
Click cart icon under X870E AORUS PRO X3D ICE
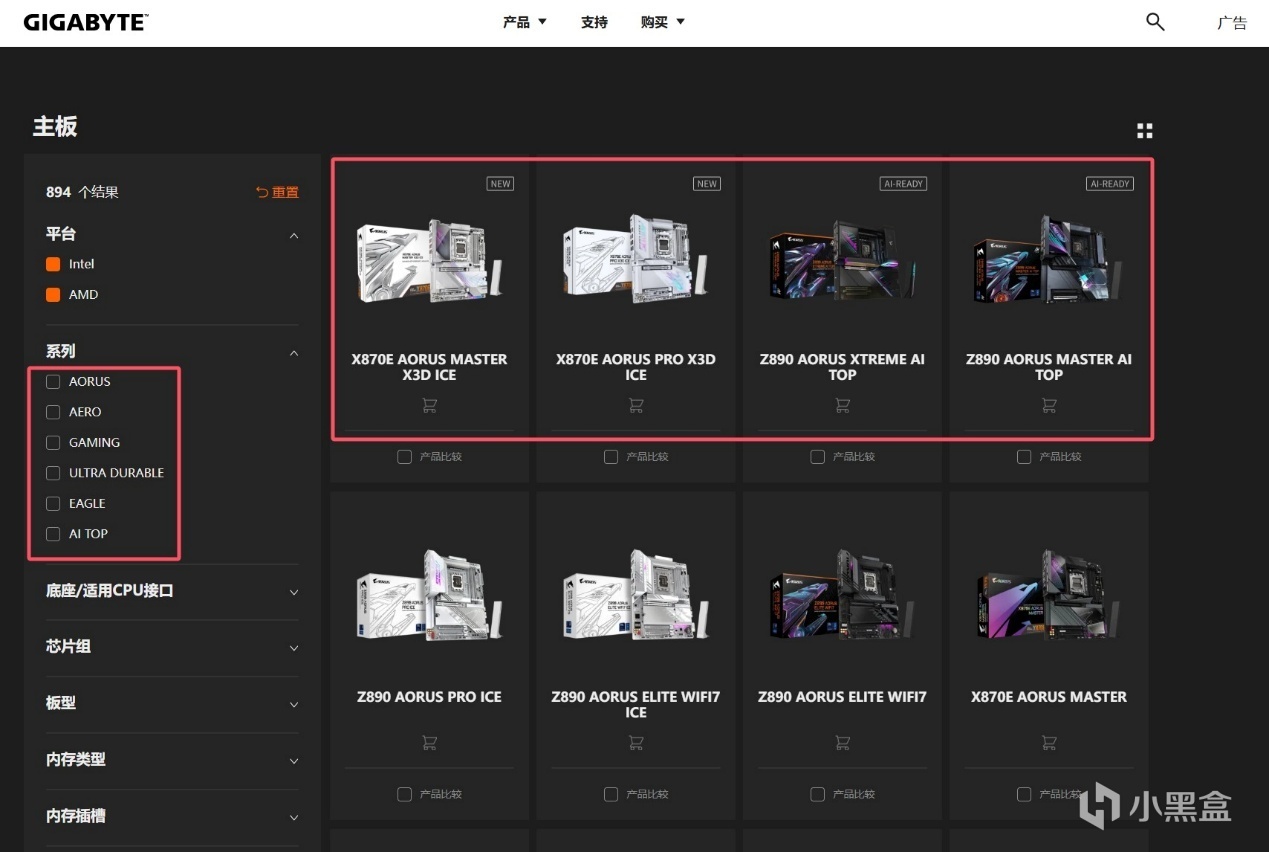(x=636, y=405)
